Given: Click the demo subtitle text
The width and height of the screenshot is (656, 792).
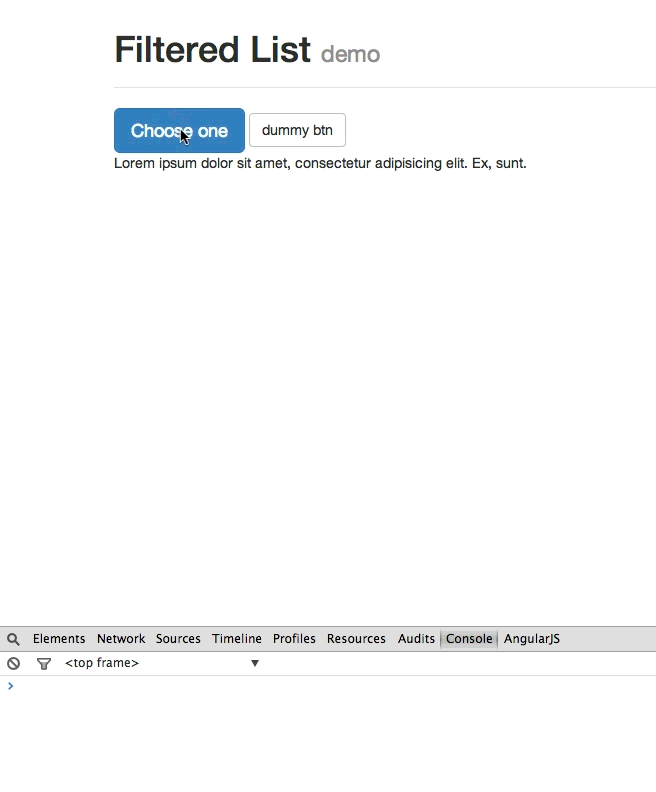Looking at the screenshot, I should click(x=350, y=54).
